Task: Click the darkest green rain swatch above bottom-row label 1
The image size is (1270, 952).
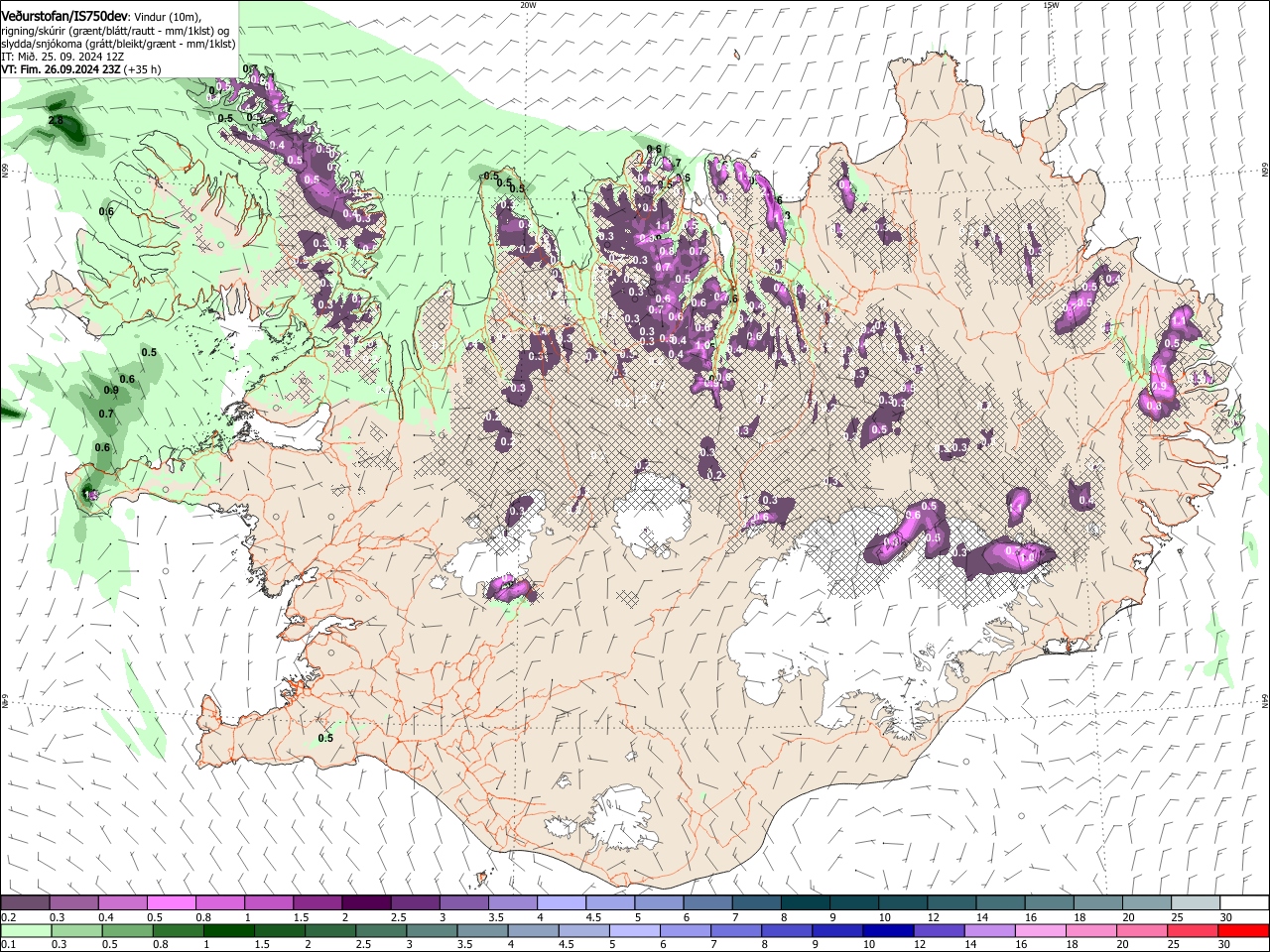Action: pyautogui.click(x=229, y=930)
